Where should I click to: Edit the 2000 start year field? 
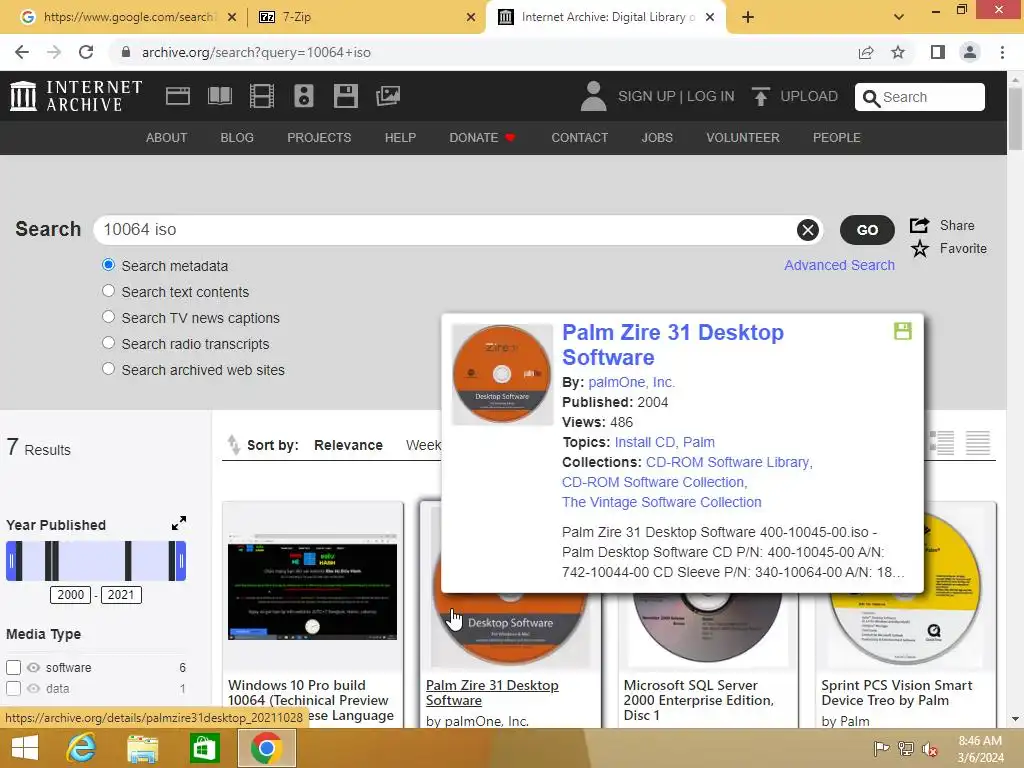[71, 595]
